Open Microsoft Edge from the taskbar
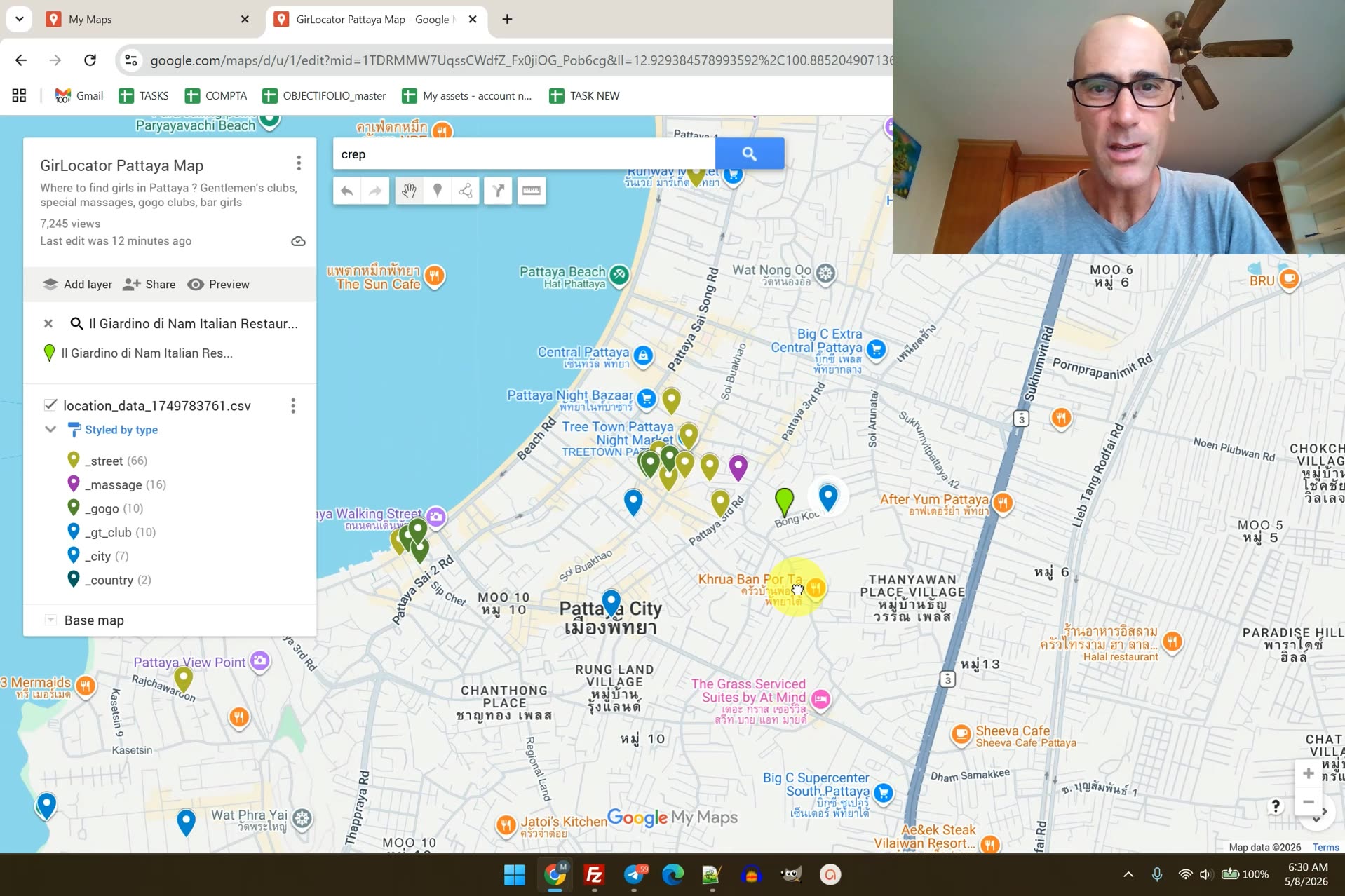The height and width of the screenshot is (896, 1345). (x=673, y=874)
